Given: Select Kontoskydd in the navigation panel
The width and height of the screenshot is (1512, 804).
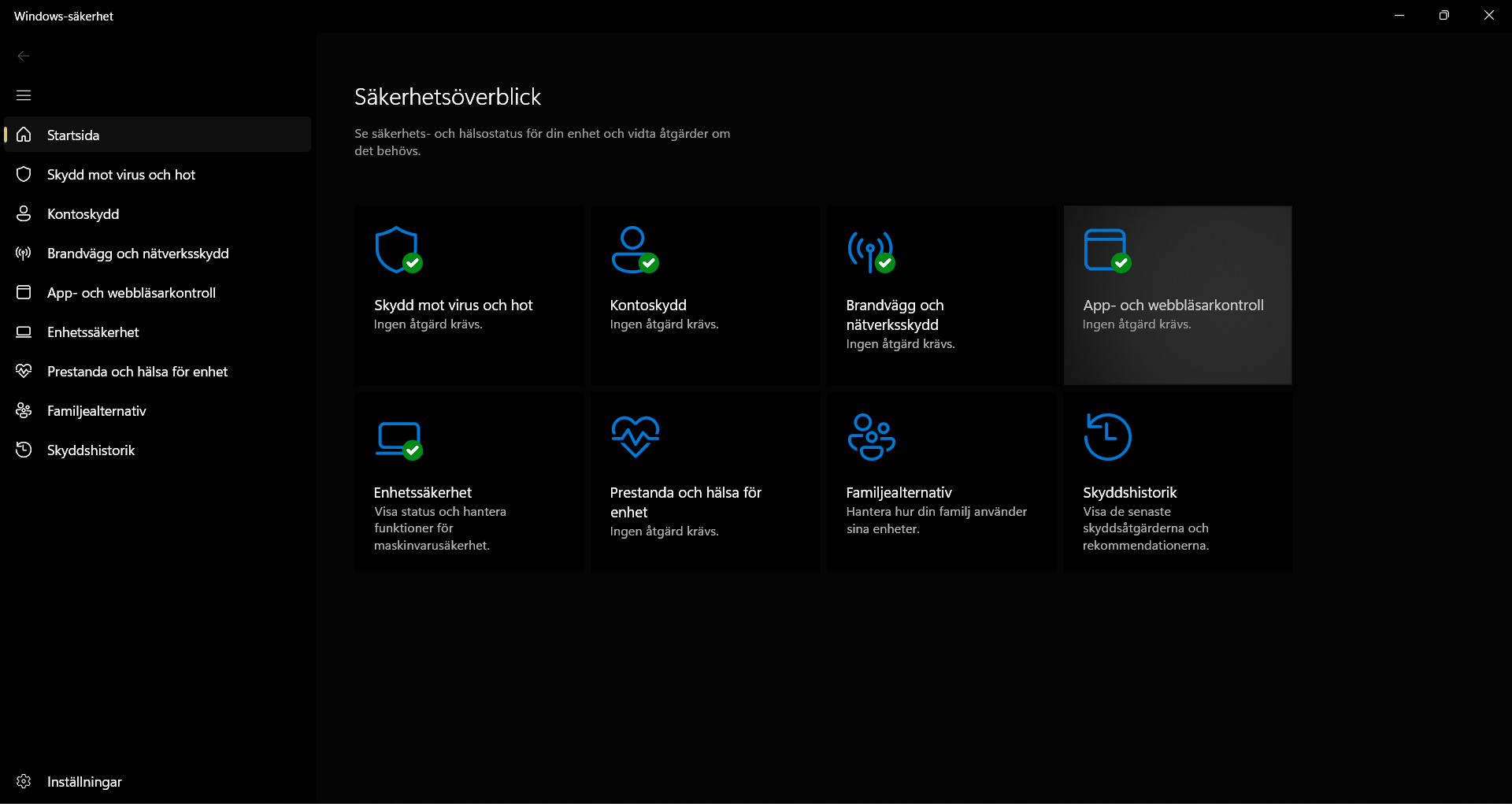Looking at the screenshot, I should pos(83,213).
